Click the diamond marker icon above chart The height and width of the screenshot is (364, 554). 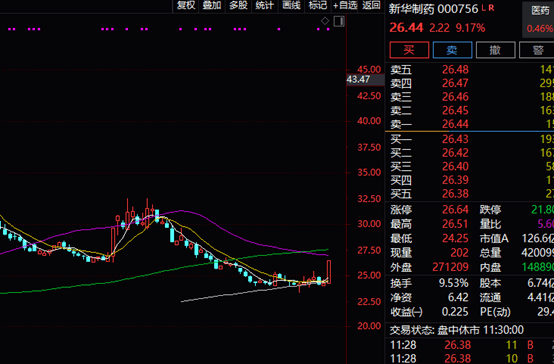(x=325, y=21)
